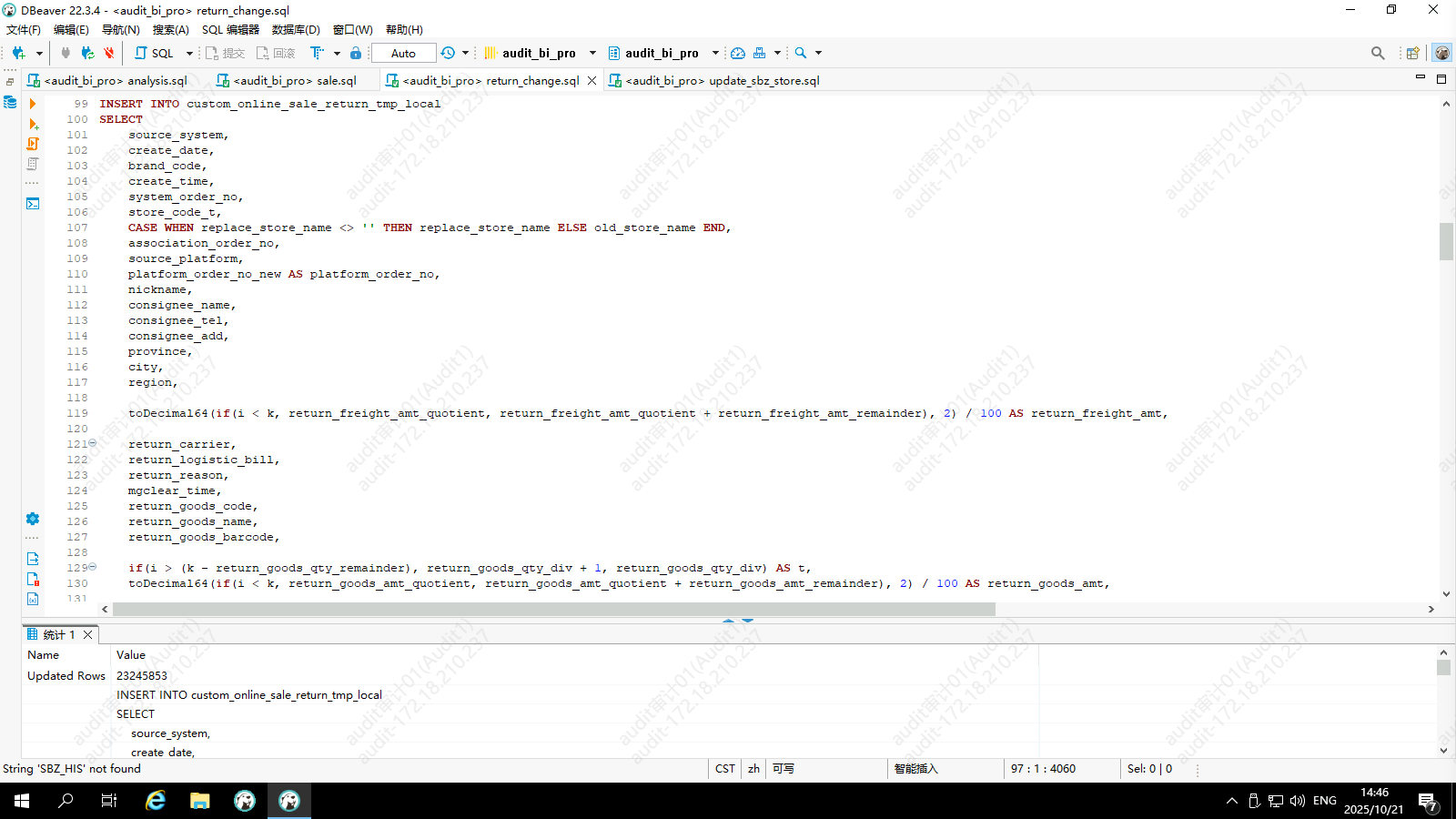Click the 提交 commit button
The height and width of the screenshot is (819, 1456).
click(226, 53)
